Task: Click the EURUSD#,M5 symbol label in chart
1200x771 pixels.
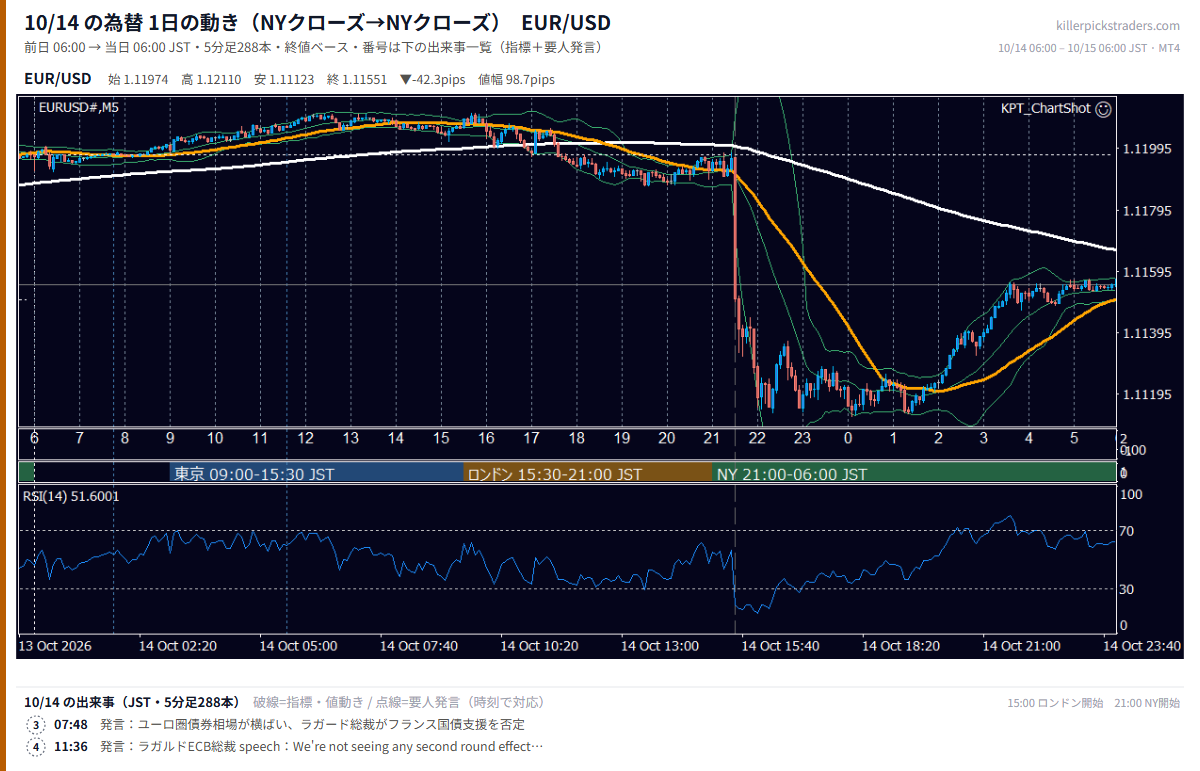Action: 78,108
